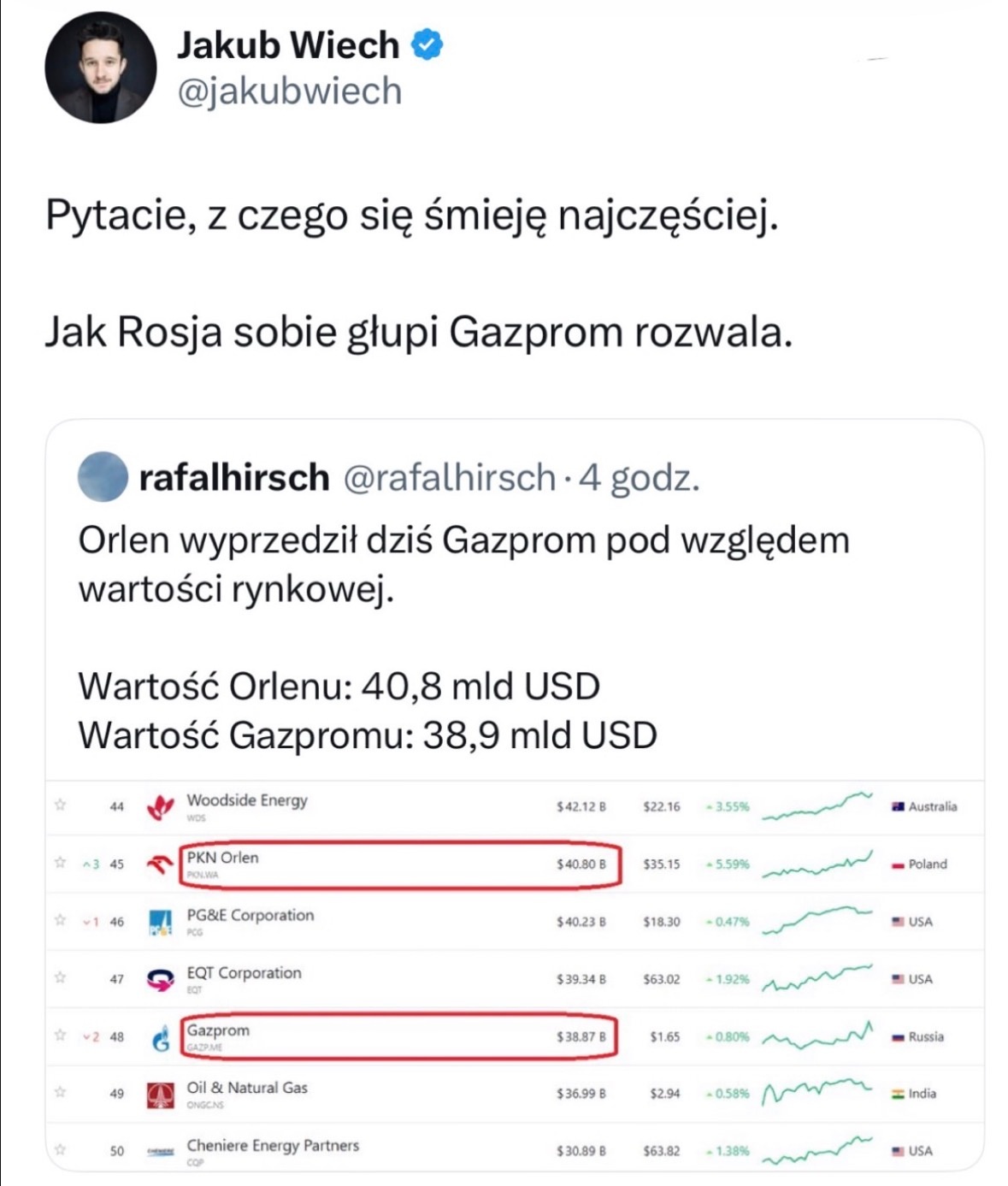Toggle favorite star for Woodside Energy
1008x1186 pixels.
click(x=60, y=805)
